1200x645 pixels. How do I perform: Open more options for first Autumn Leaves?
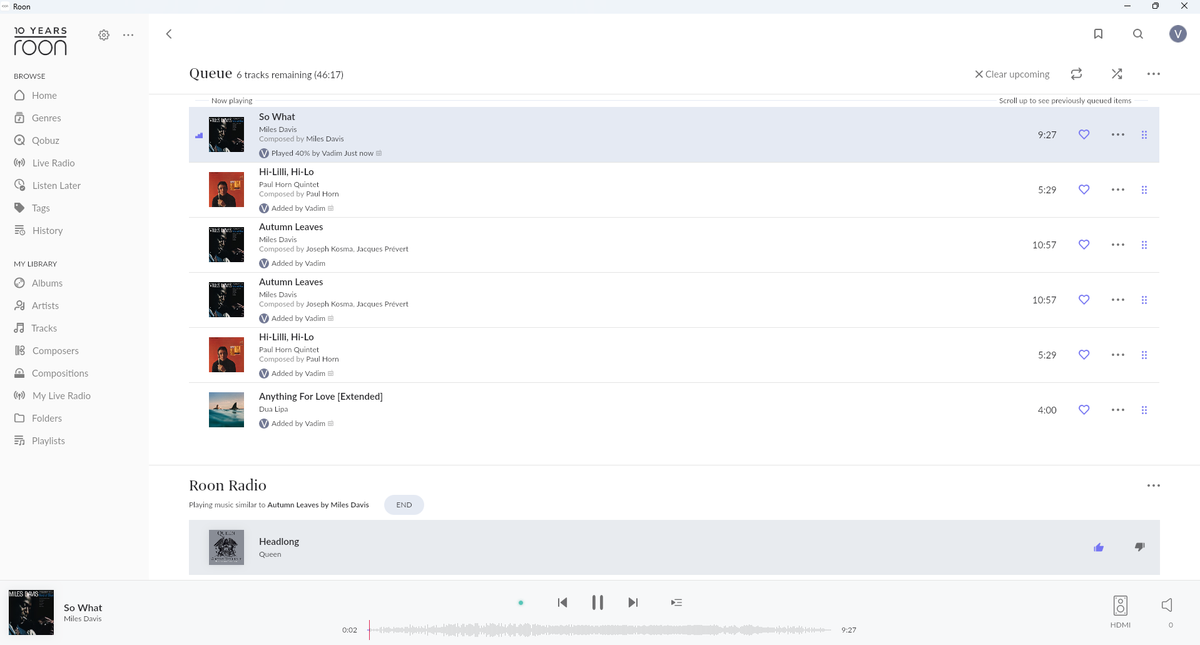1118,245
